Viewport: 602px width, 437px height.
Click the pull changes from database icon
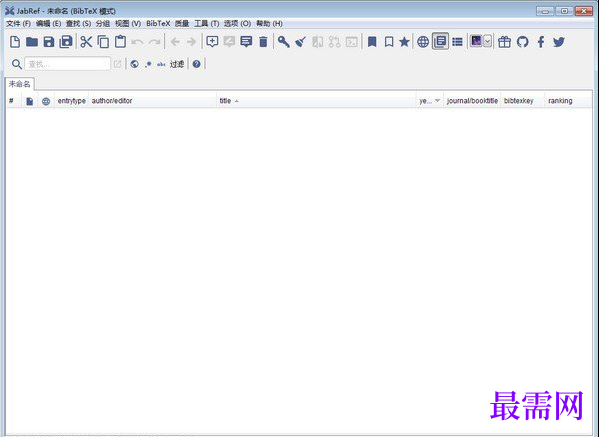coord(334,42)
